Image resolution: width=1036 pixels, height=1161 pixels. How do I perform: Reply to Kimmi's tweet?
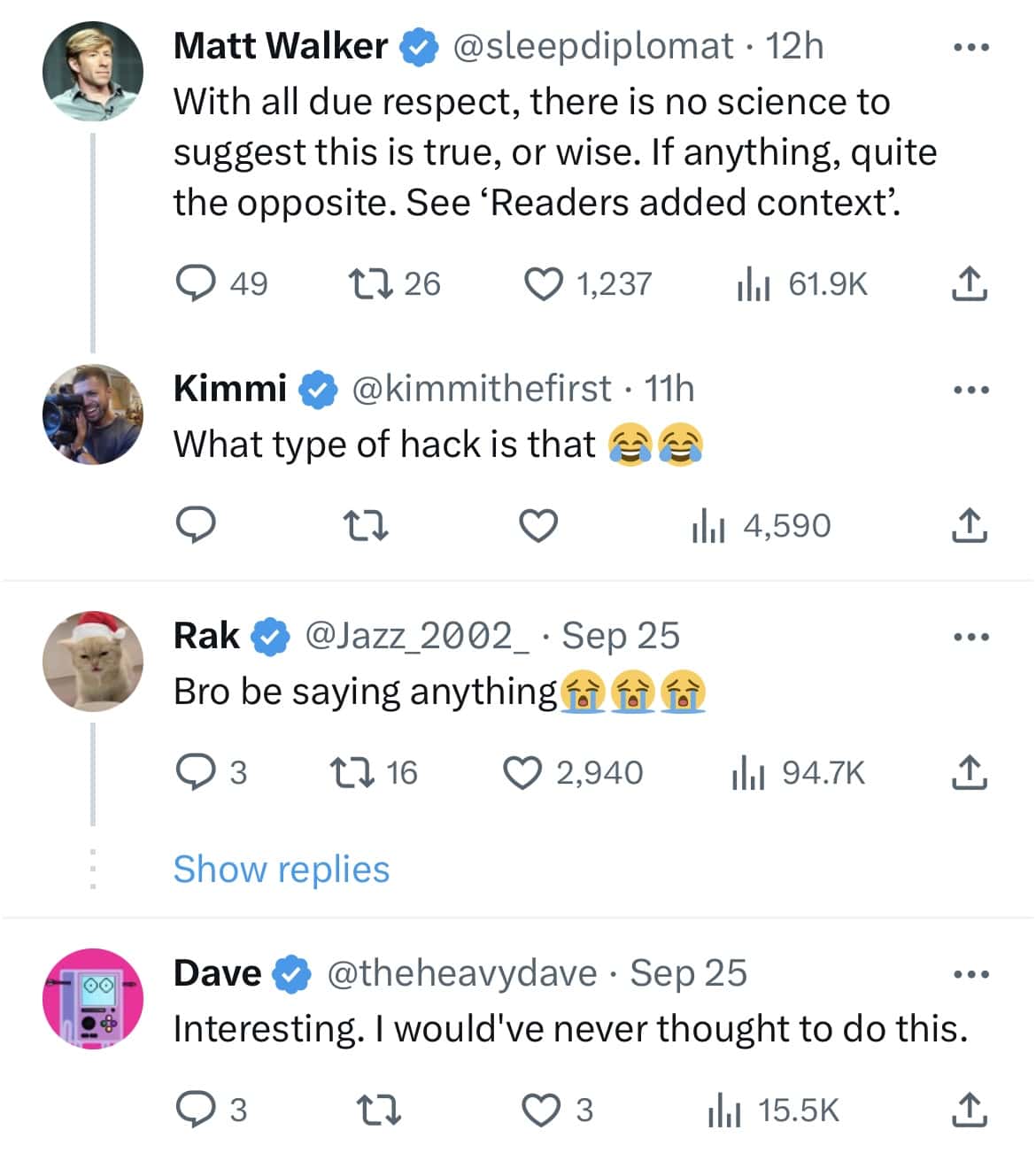coord(196,526)
